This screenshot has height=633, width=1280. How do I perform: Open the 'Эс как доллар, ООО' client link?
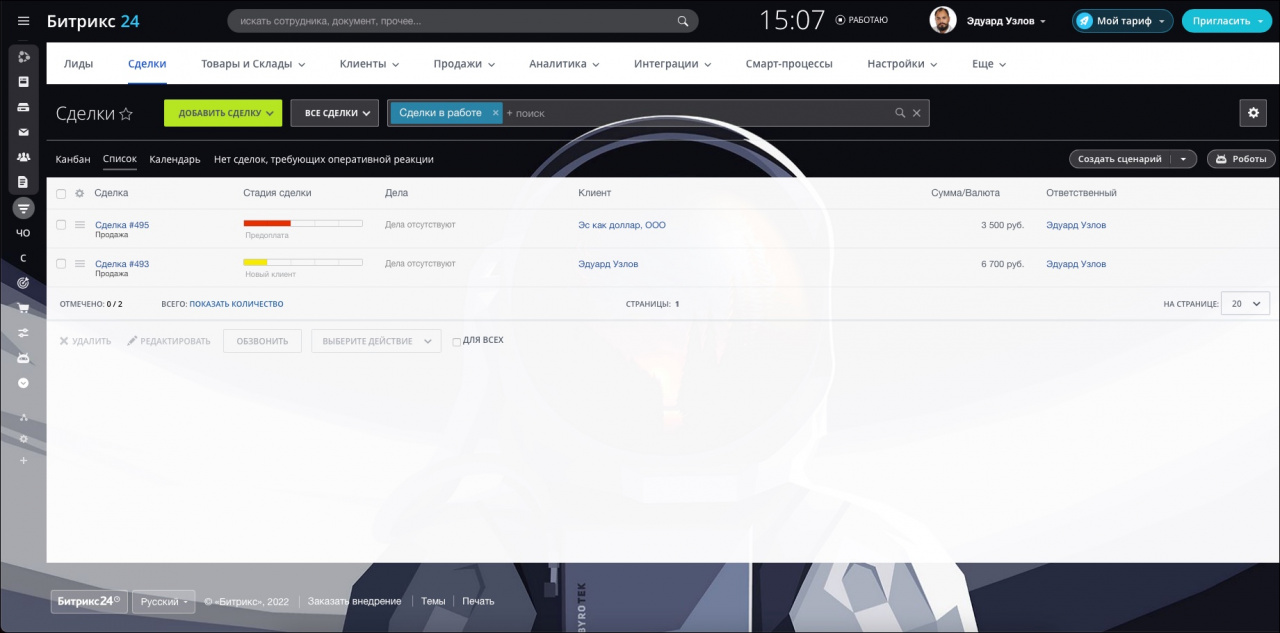tap(621, 225)
